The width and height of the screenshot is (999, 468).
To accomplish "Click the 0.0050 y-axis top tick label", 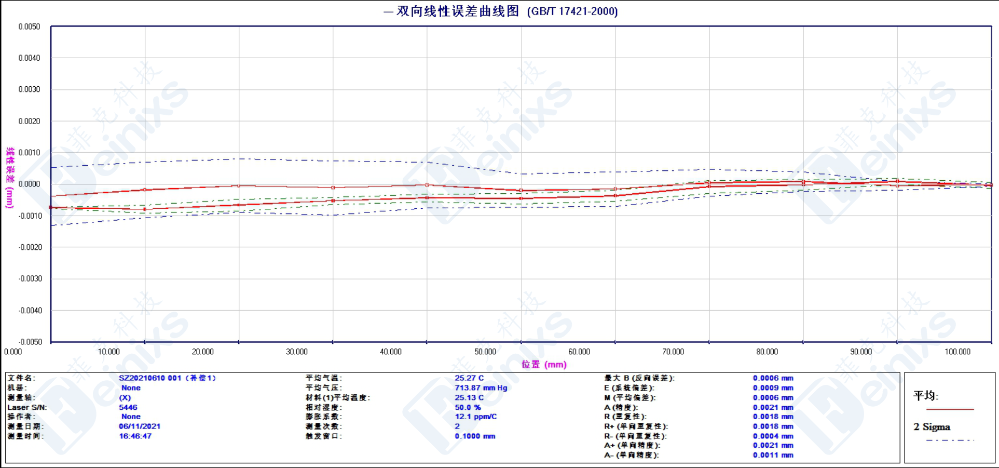I will [x=28, y=27].
